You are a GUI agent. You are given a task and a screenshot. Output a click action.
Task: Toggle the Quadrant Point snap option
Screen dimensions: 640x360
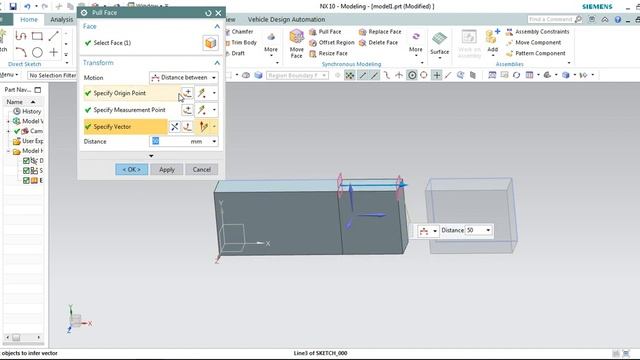click(x=424, y=75)
